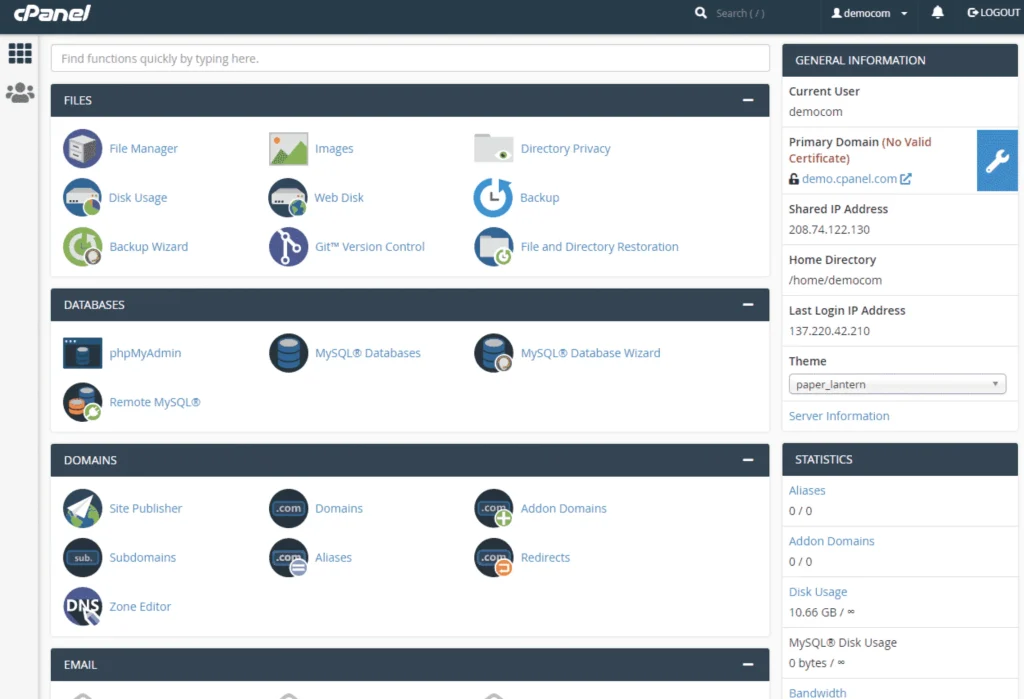The image size is (1024, 699).
Task: Click the Logout button
Action: (x=993, y=12)
